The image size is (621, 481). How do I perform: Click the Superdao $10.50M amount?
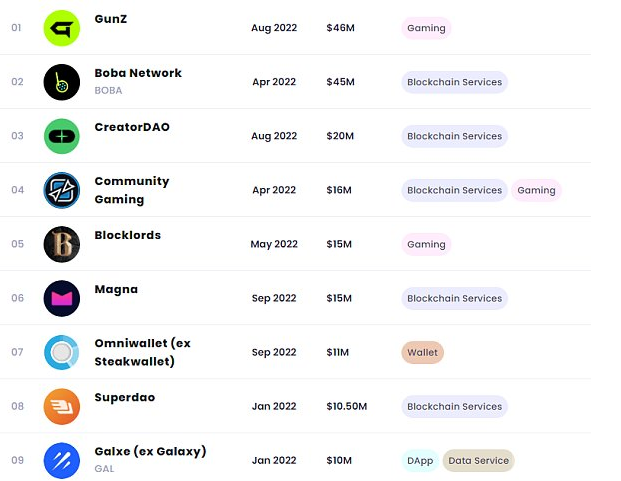click(347, 407)
